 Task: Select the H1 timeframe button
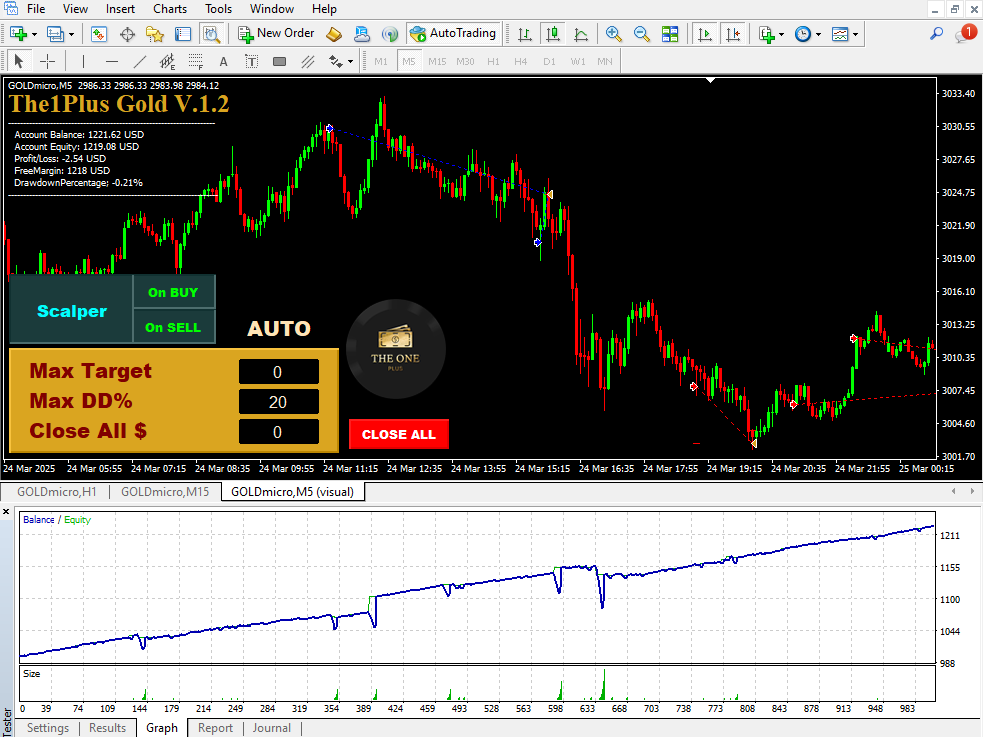(493, 61)
